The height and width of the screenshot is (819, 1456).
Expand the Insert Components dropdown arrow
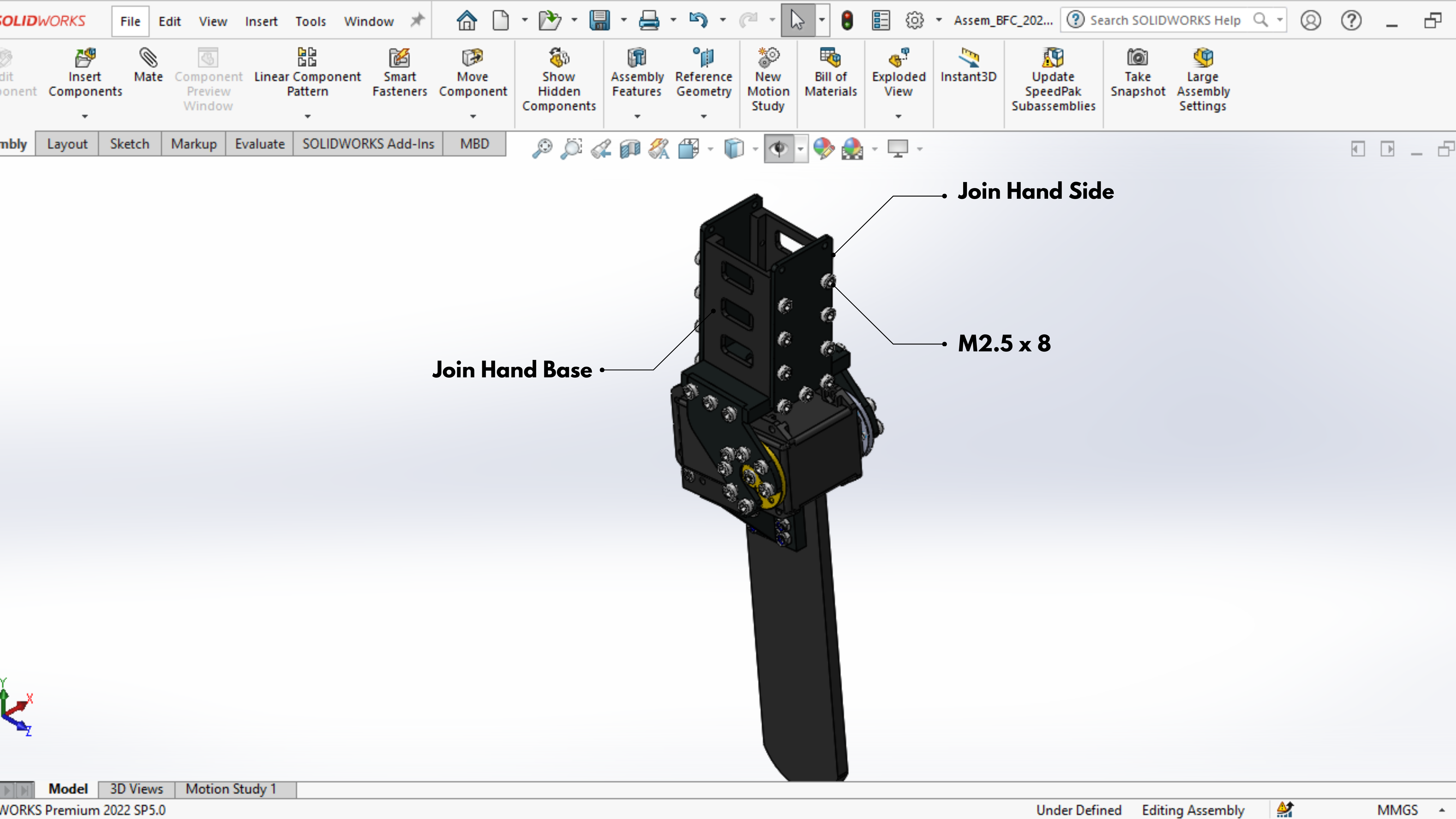(x=85, y=116)
